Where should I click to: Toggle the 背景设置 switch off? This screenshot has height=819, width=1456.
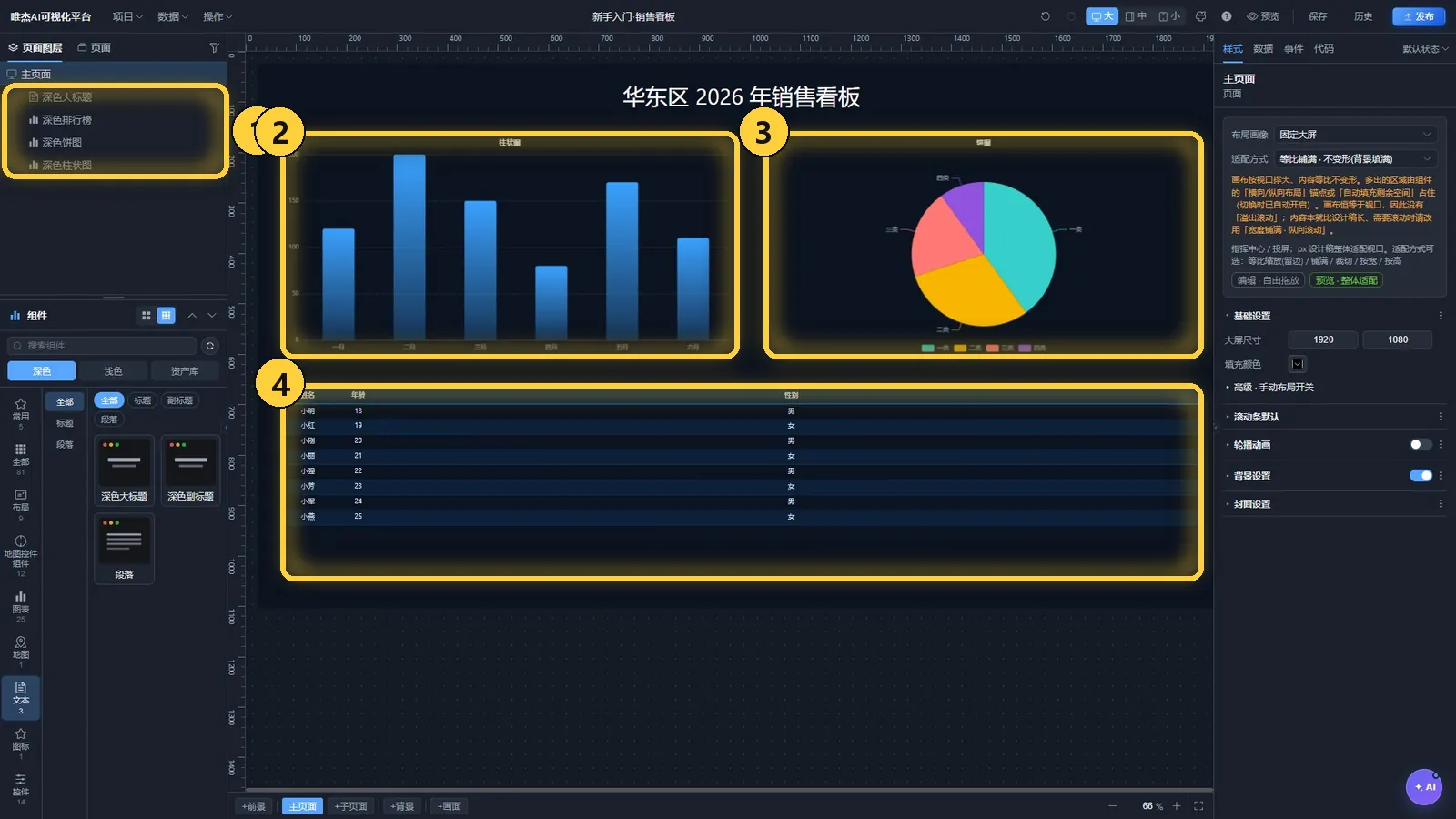click(x=1421, y=476)
